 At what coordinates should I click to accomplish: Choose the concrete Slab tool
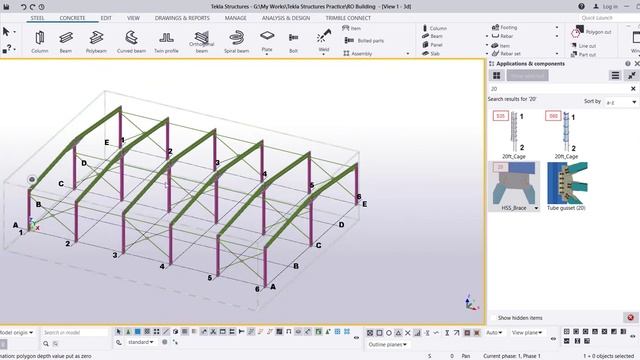point(431,53)
